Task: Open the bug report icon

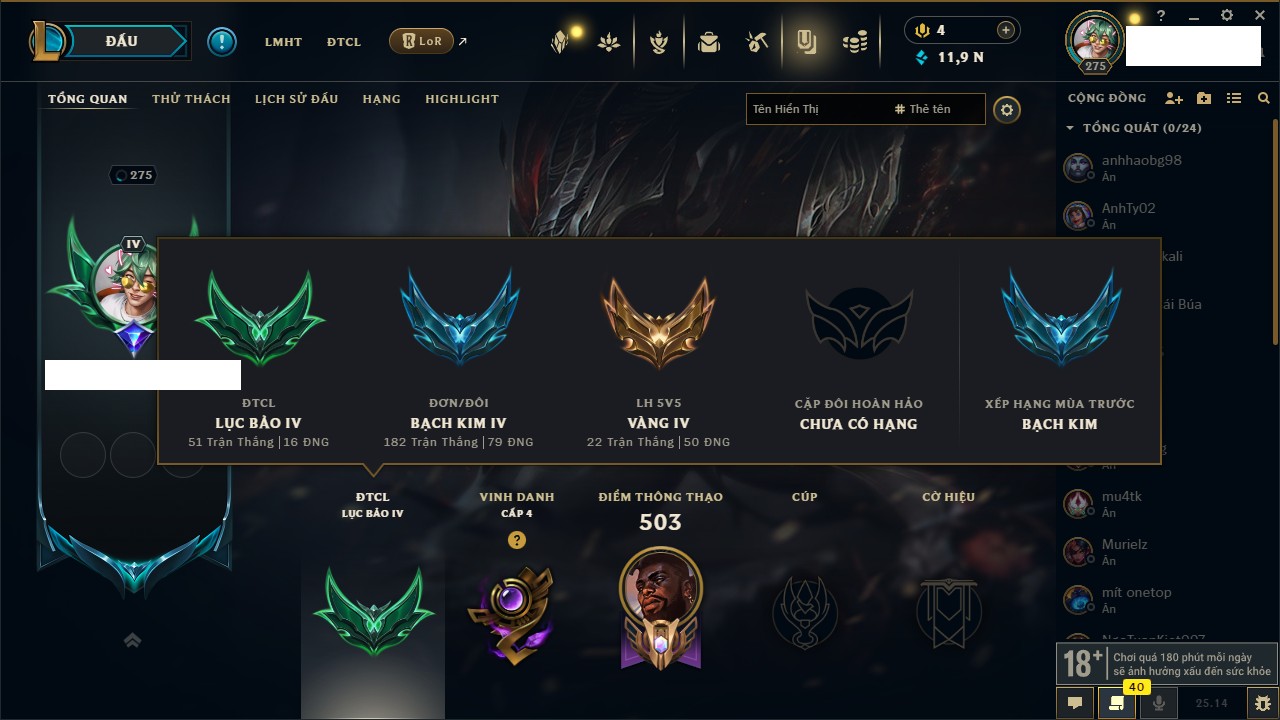Action: (1263, 703)
